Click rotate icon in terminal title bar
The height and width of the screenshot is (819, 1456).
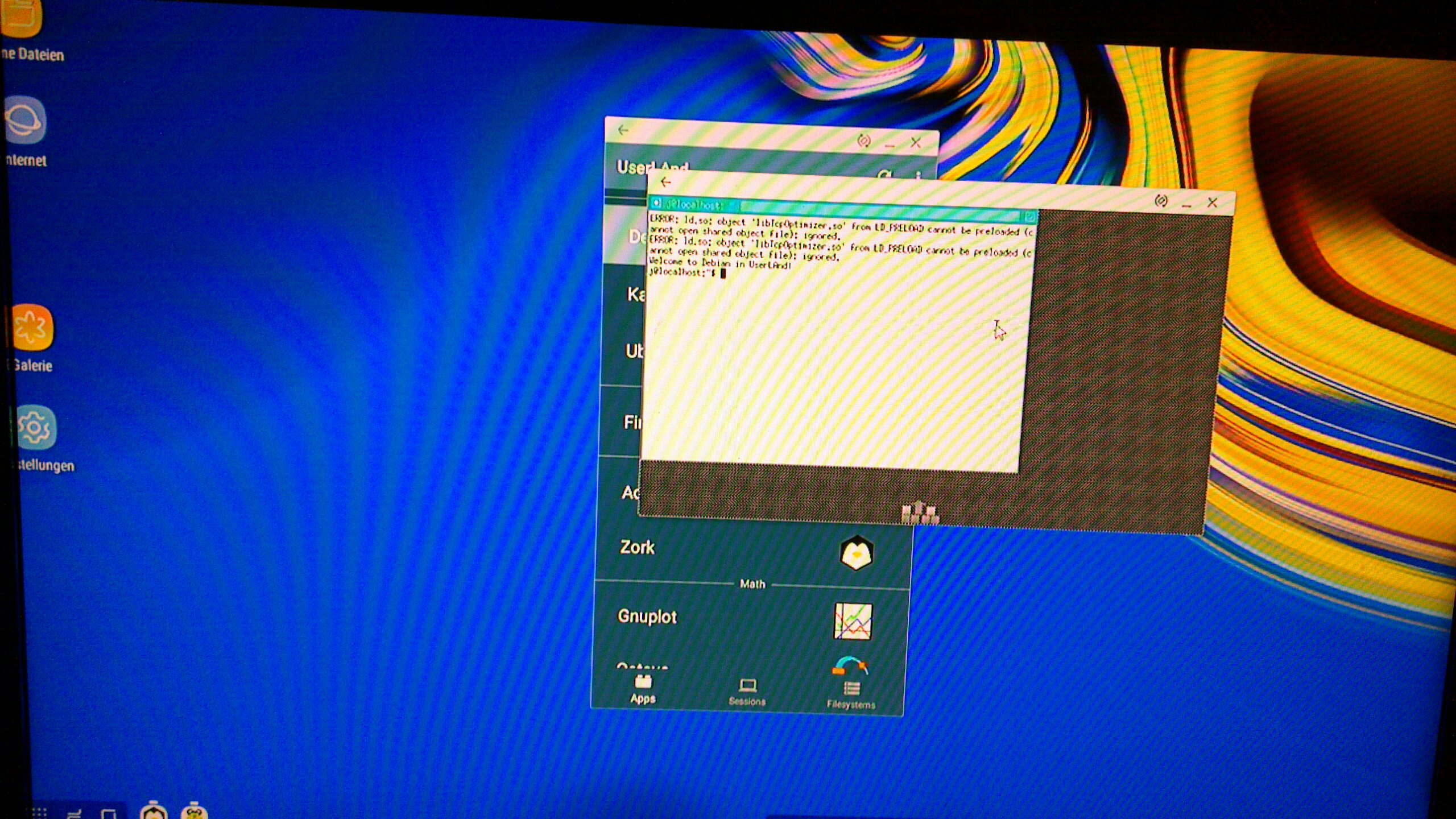[x=1161, y=200]
